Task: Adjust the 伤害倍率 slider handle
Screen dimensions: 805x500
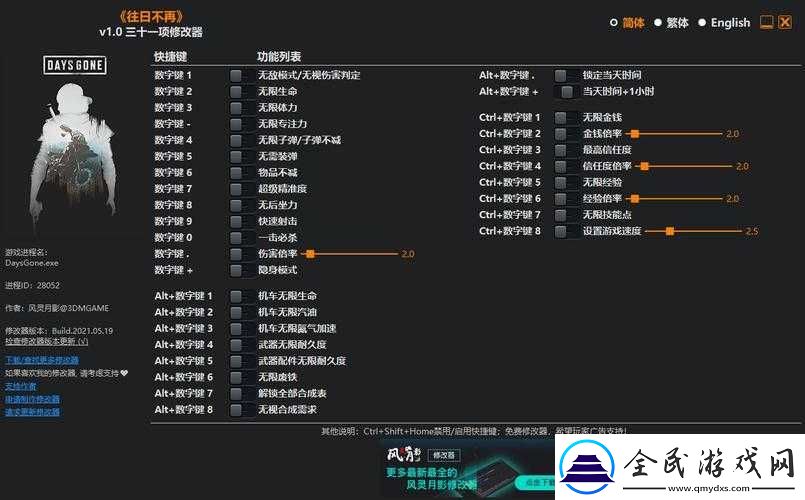Action: click(310, 254)
